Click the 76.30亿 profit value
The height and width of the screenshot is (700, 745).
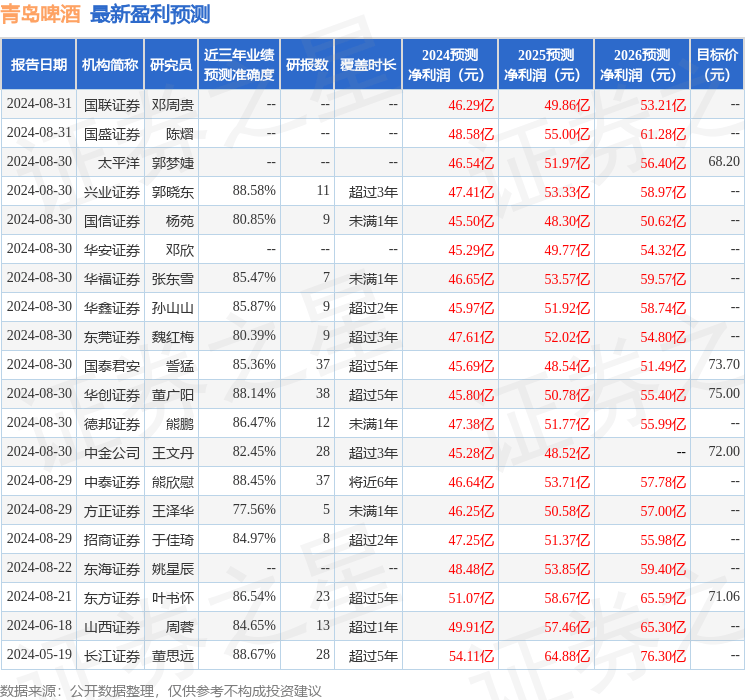click(663, 656)
